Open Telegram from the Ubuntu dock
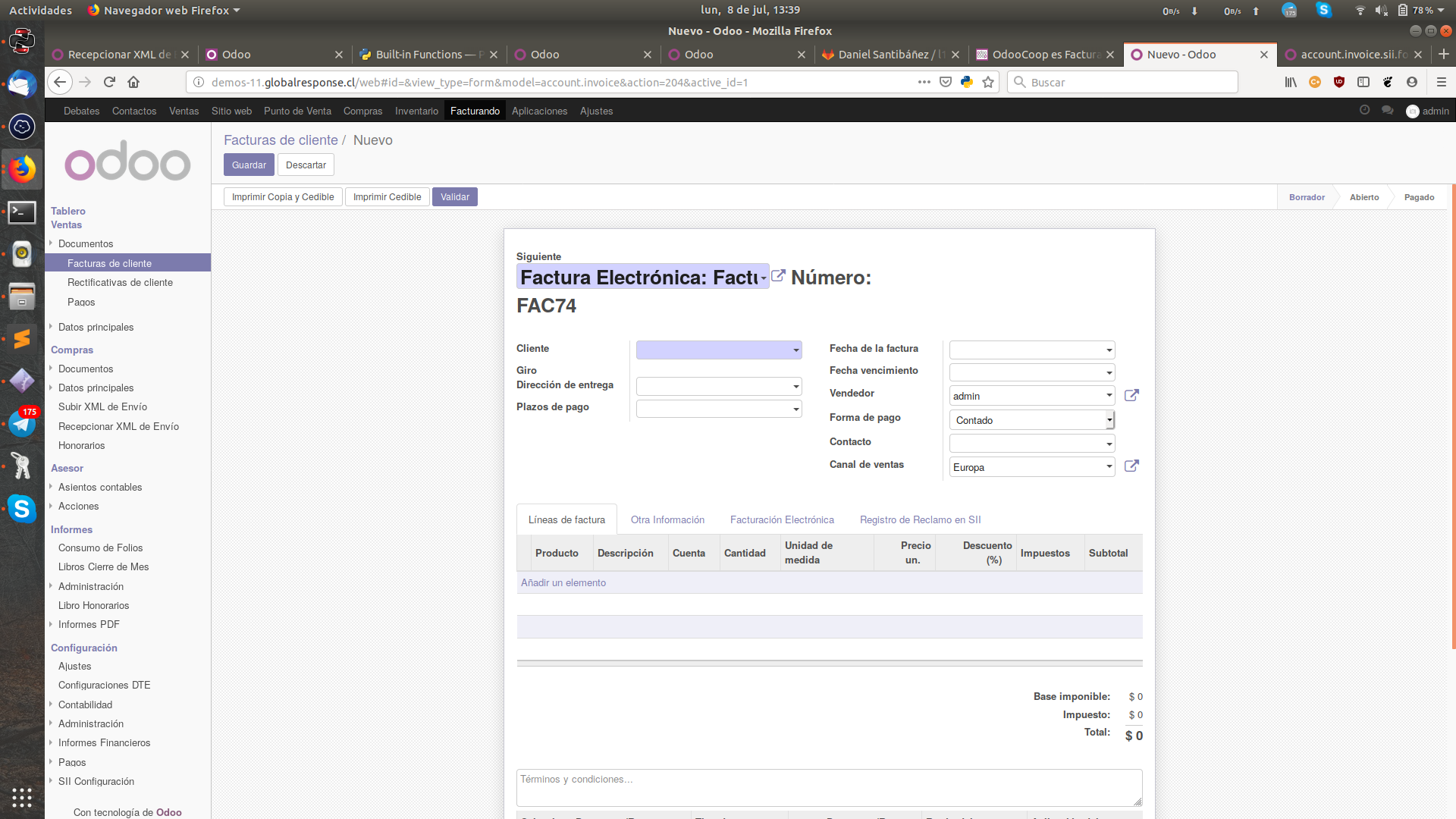 (21, 423)
